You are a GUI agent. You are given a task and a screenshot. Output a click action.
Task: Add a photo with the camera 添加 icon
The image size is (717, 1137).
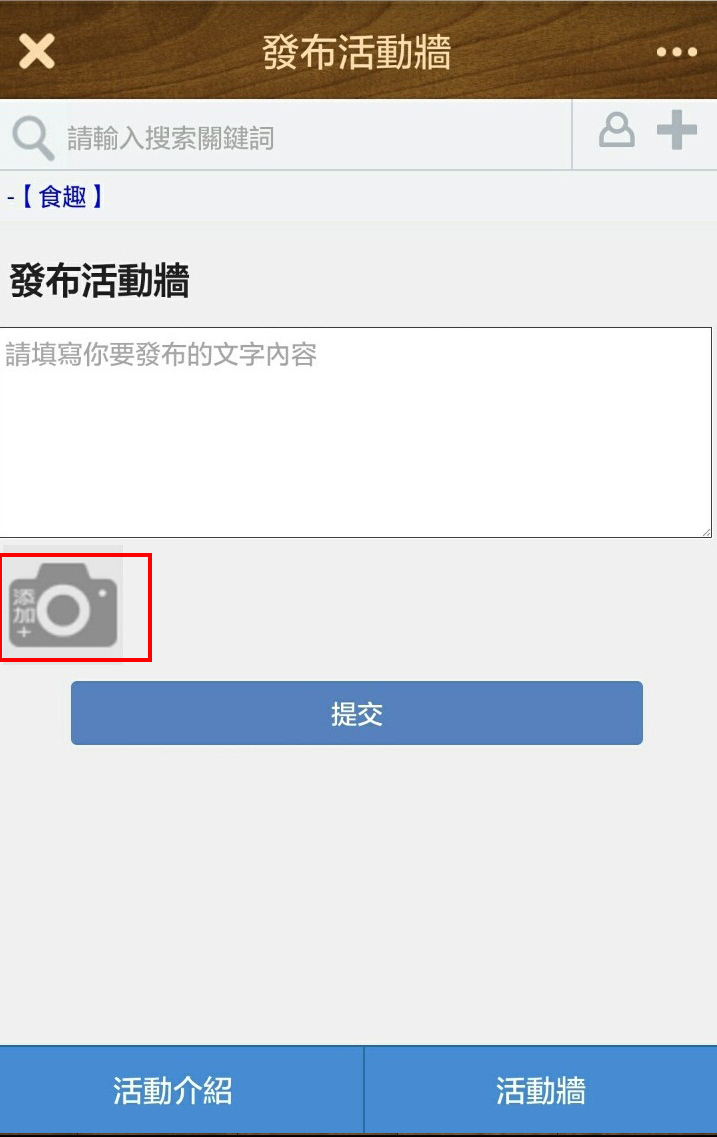point(63,604)
